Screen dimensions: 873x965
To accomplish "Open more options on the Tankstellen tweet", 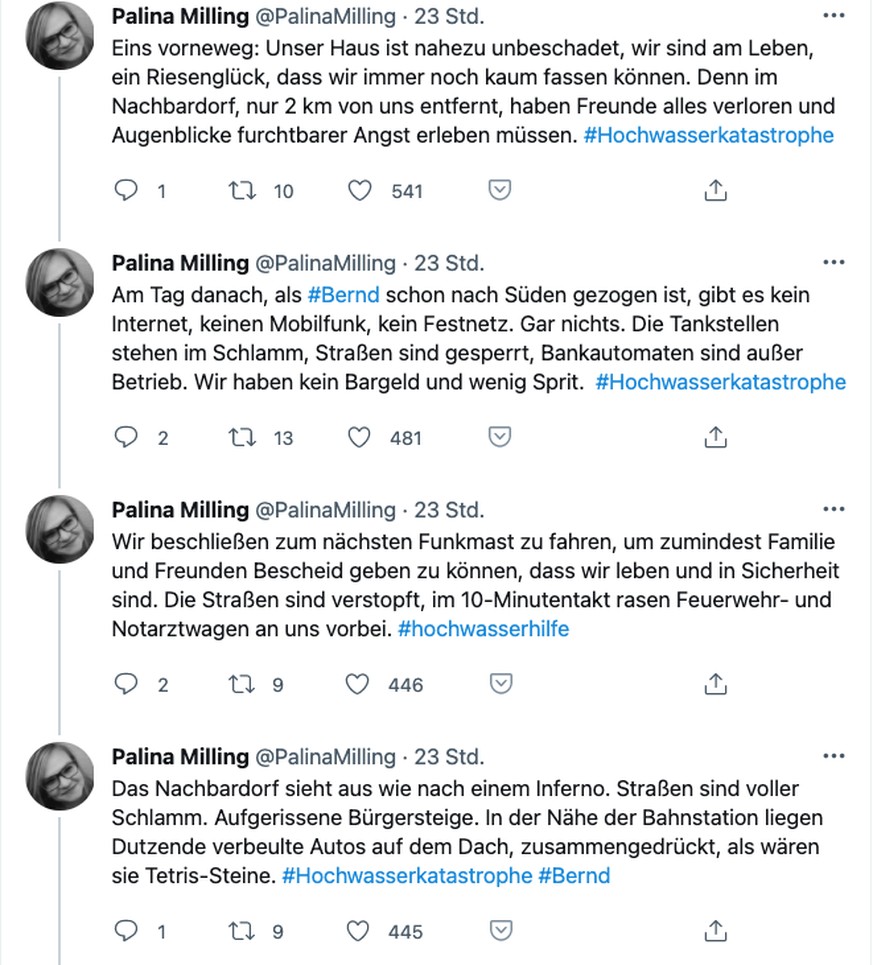I will coord(834,263).
